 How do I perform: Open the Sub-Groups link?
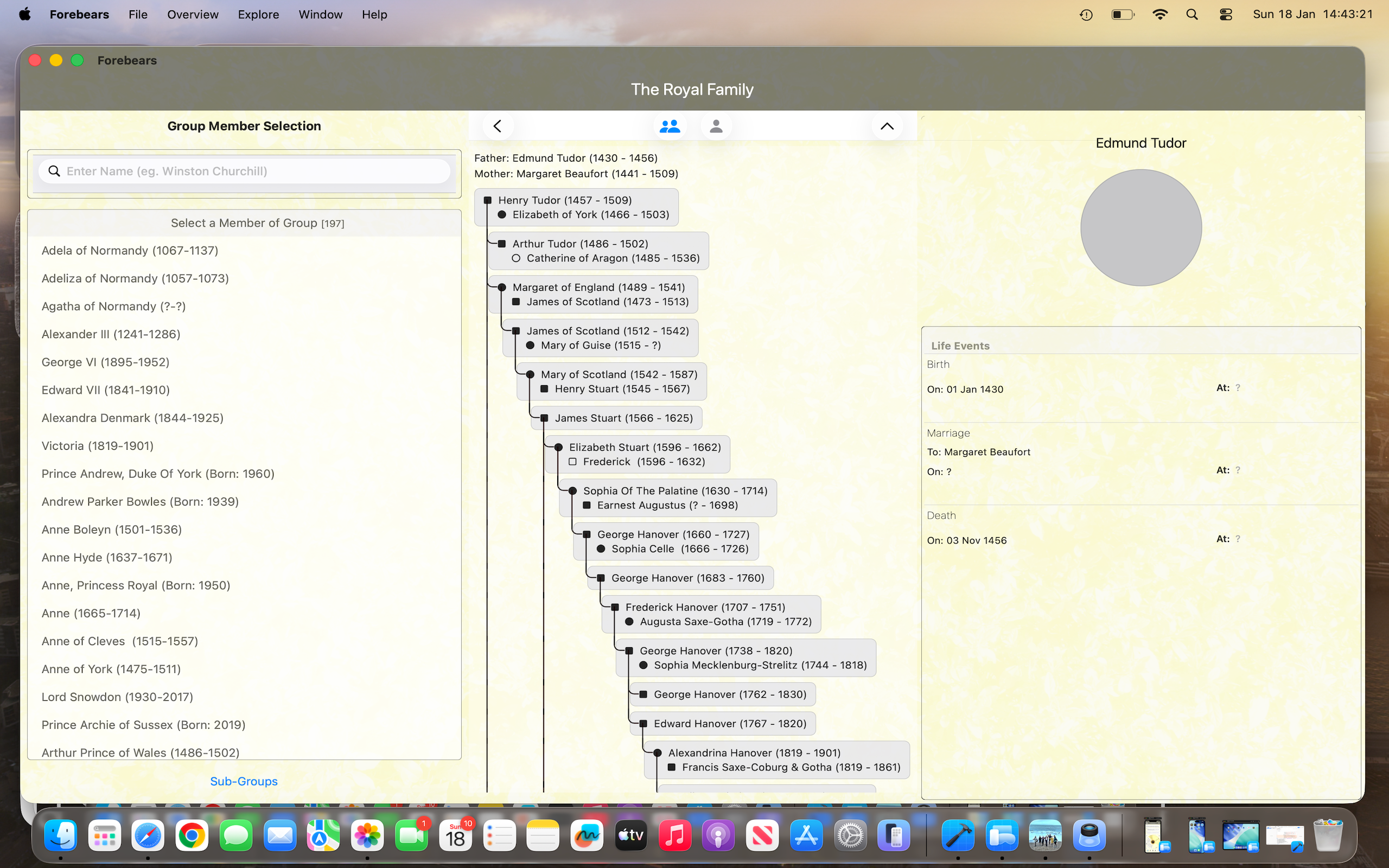pyautogui.click(x=244, y=781)
